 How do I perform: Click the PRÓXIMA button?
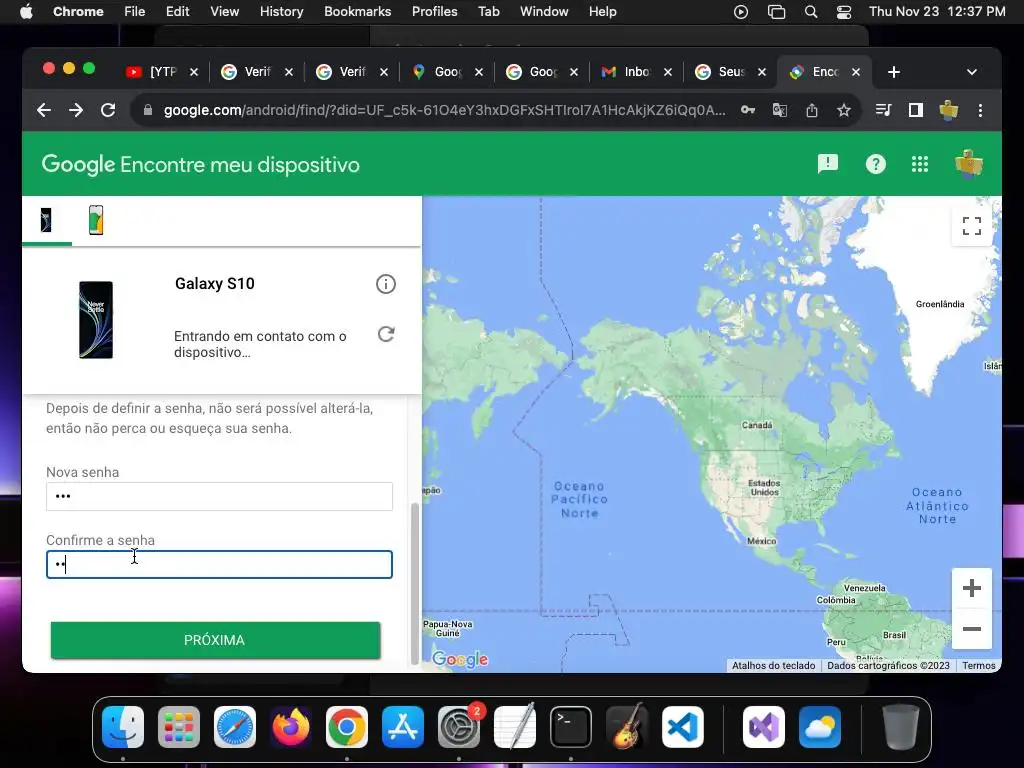click(x=216, y=640)
